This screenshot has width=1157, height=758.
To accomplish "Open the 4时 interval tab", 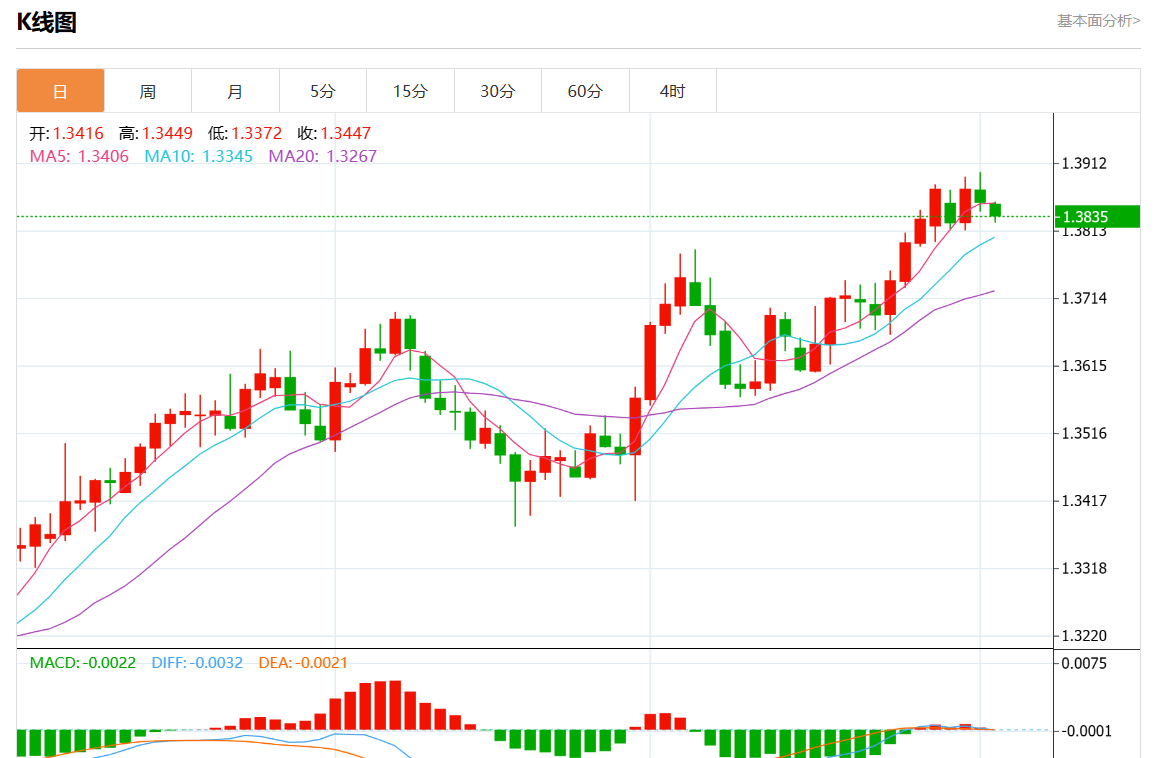I will pos(673,91).
